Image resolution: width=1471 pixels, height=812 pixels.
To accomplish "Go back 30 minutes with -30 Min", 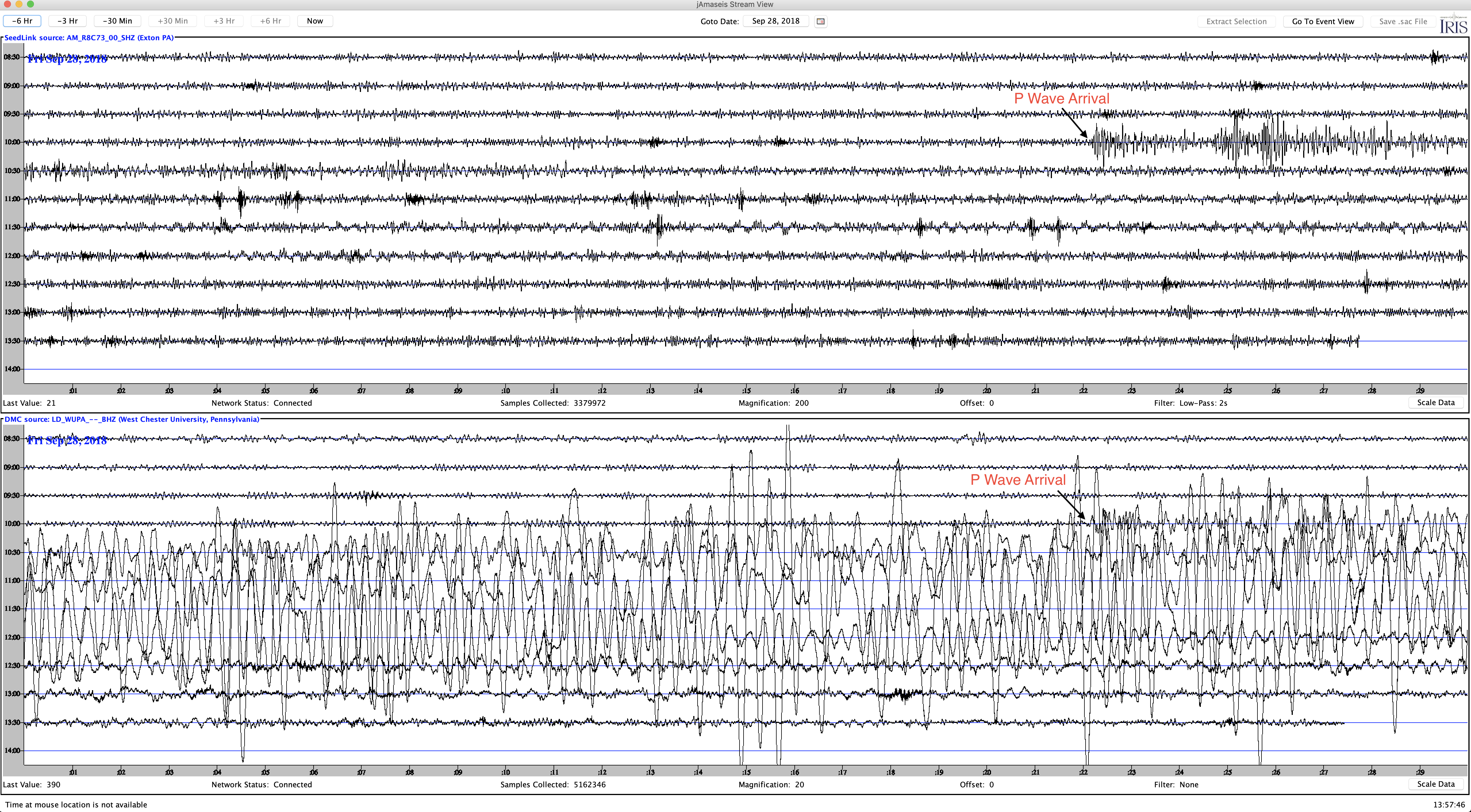I will 117,21.
